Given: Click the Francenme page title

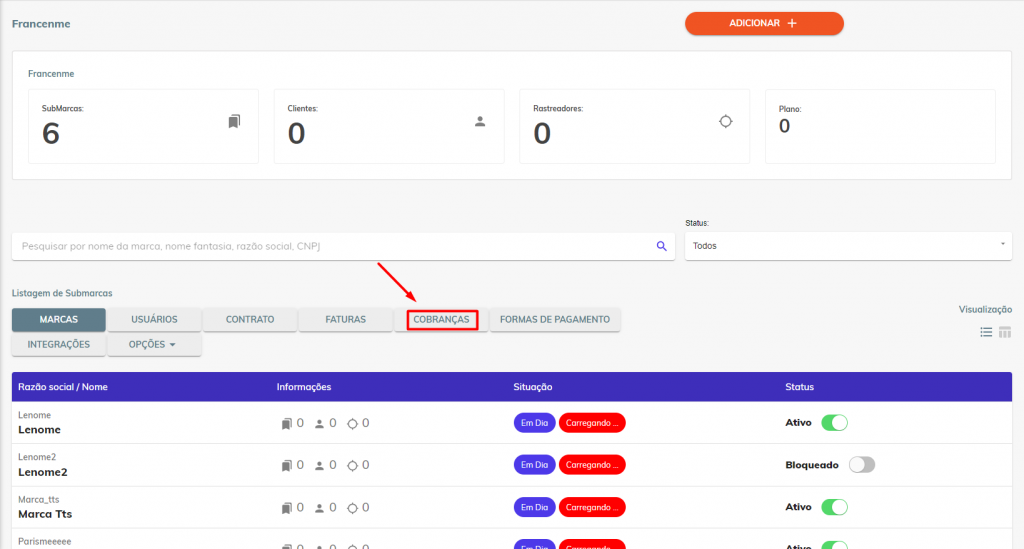Looking at the screenshot, I should coord(41,24).
